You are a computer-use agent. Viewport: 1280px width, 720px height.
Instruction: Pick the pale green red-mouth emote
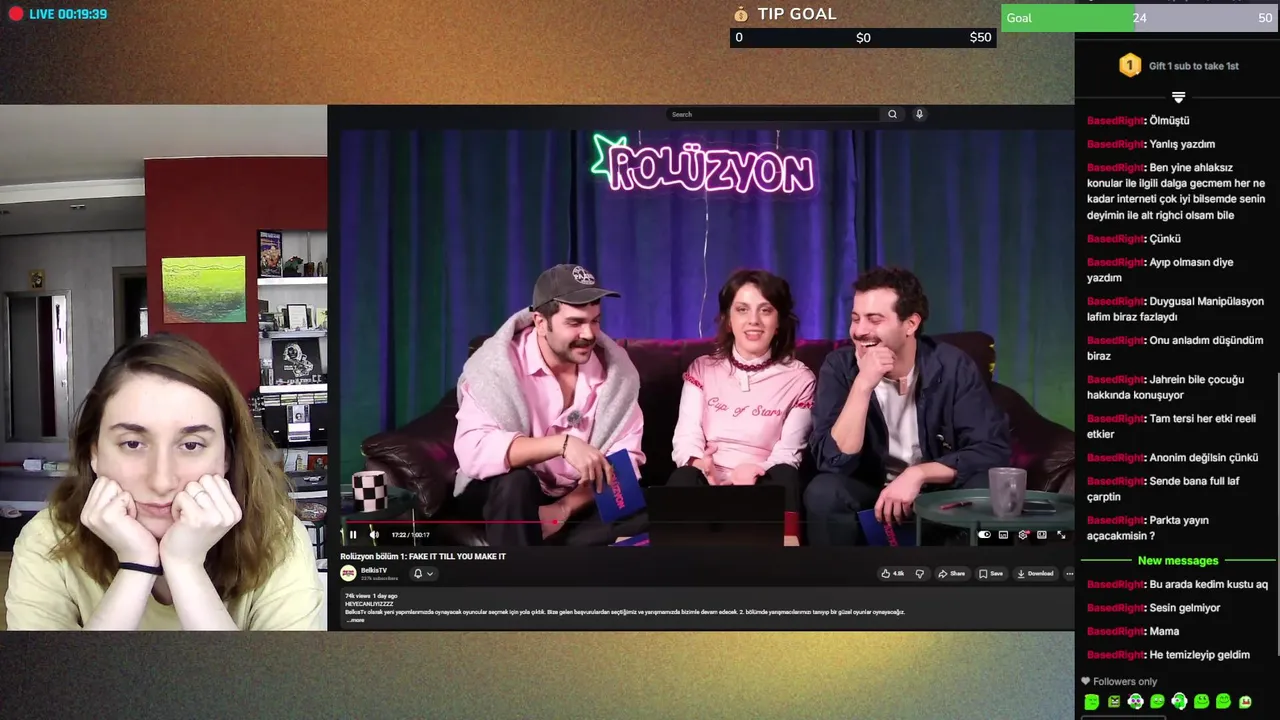point(1245,702)
